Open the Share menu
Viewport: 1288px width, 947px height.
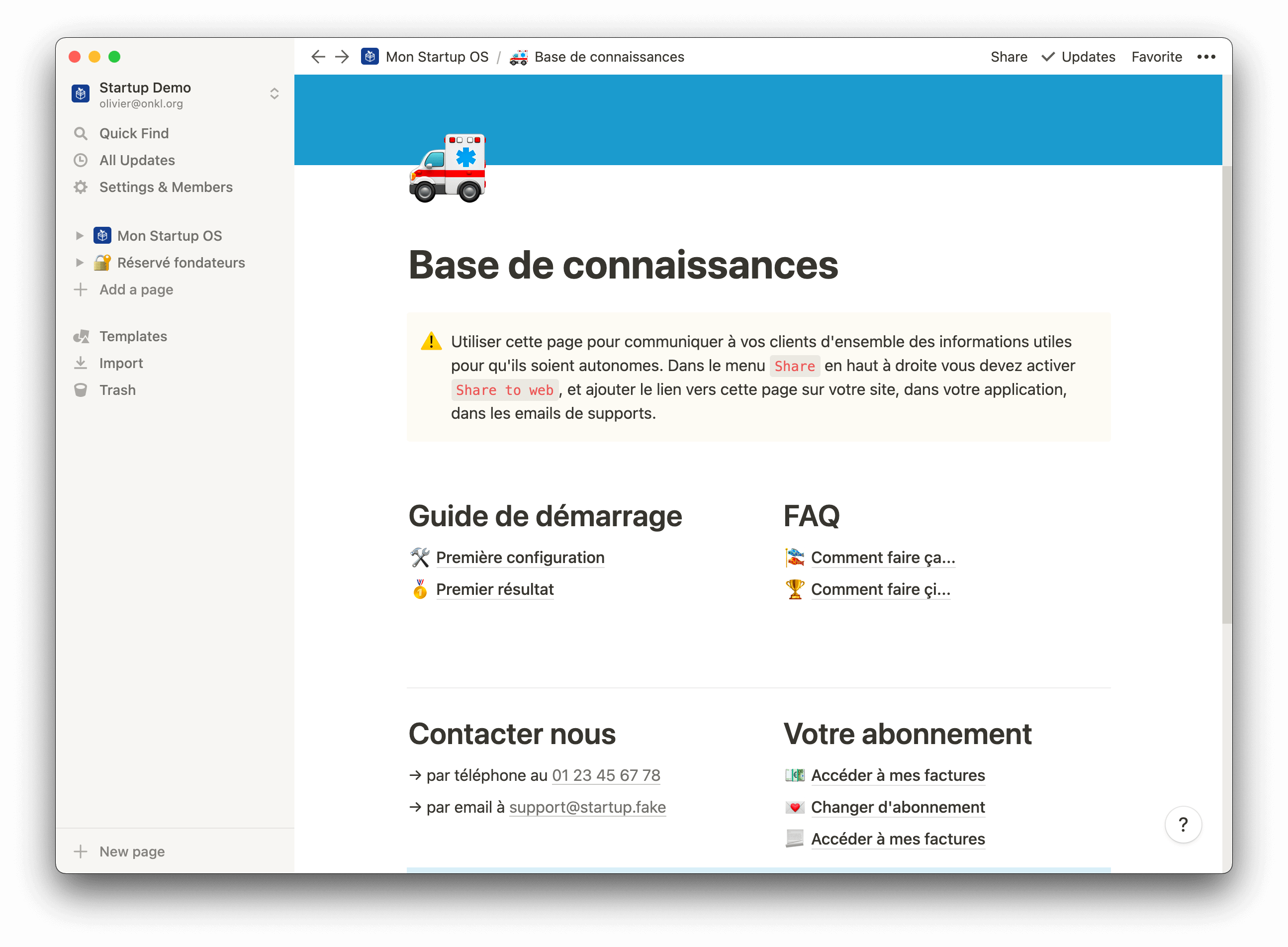point(1009,57)
